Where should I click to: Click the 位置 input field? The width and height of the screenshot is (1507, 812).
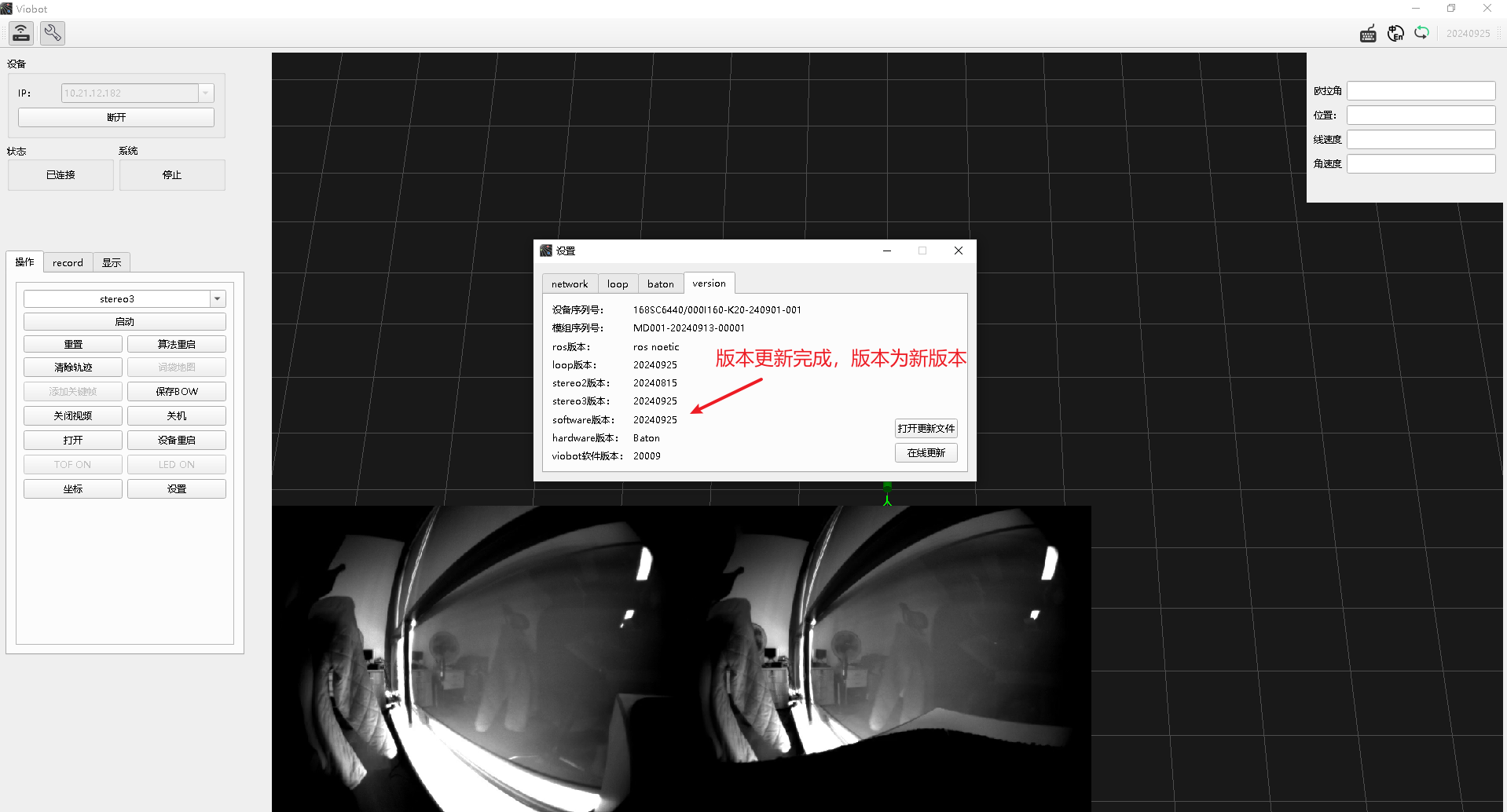1421,115
